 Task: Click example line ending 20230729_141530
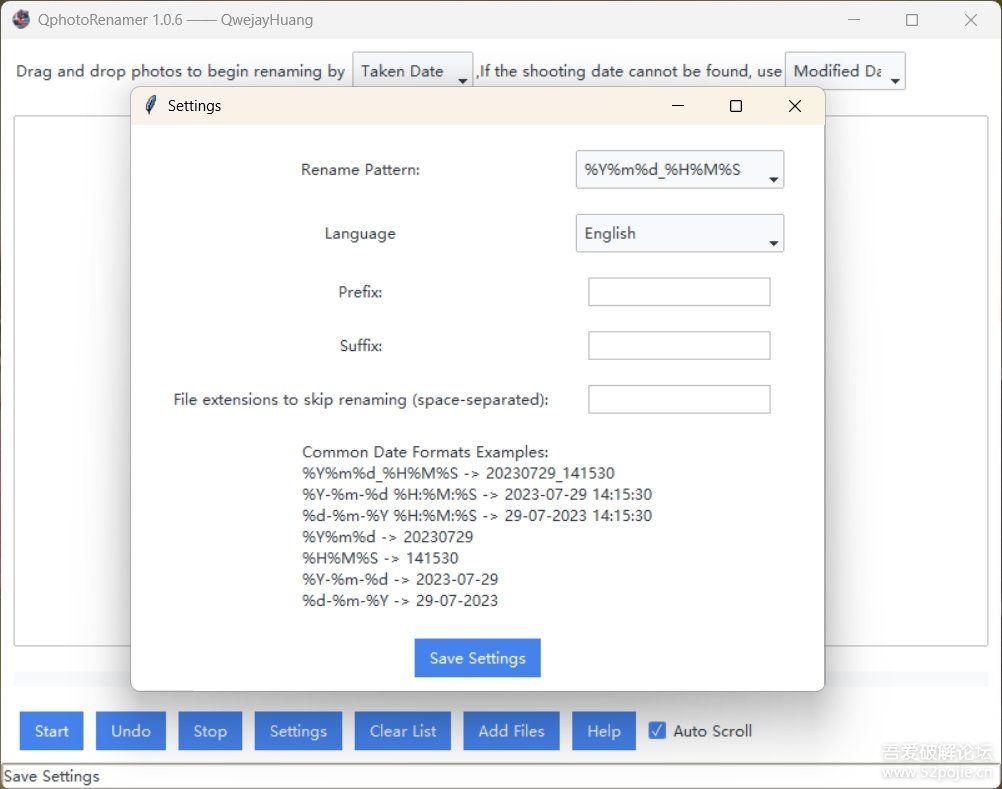tap(458, 473)
